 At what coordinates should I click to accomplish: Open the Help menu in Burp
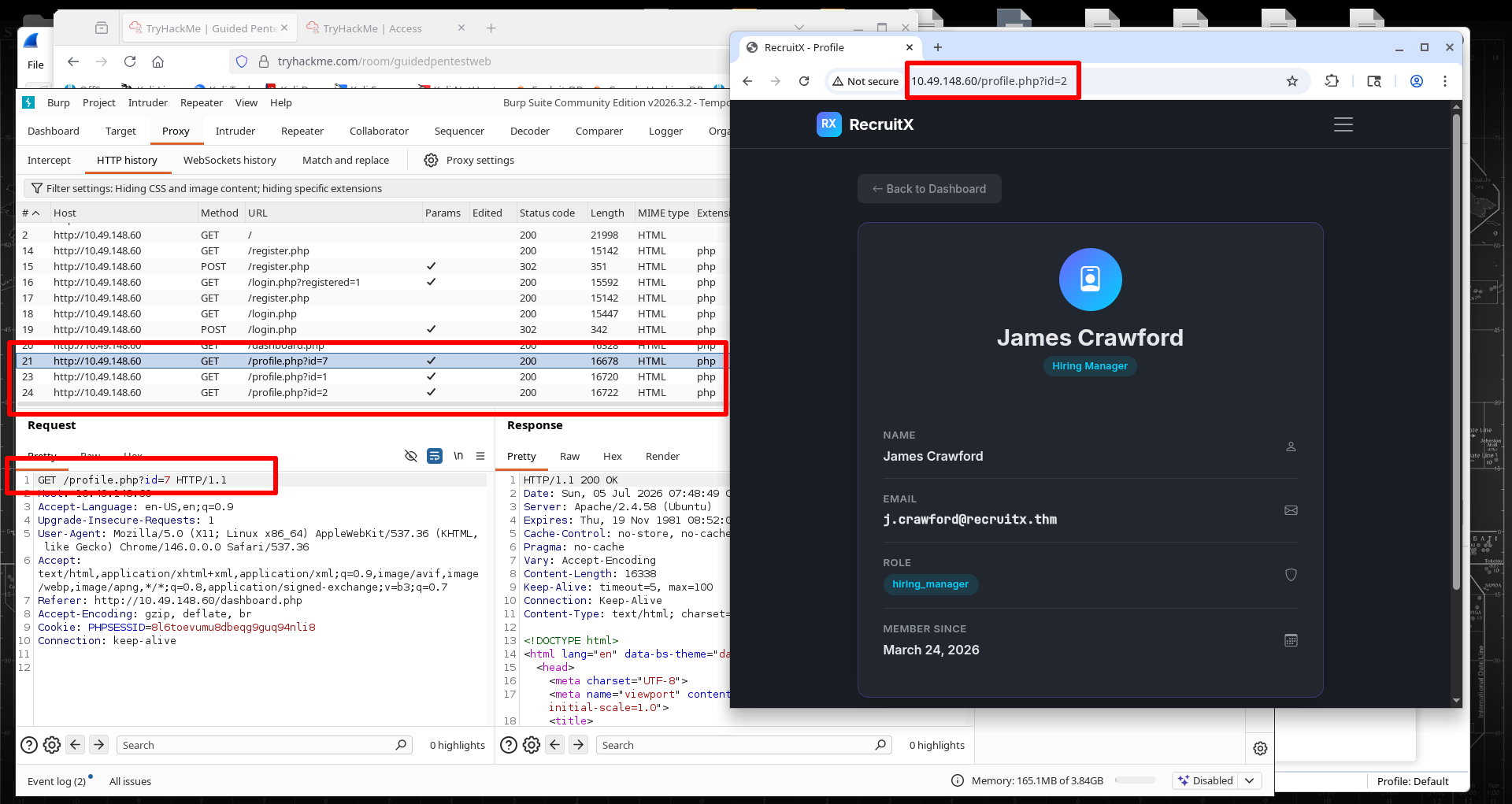pyautogui.click(x=281, y=102)
